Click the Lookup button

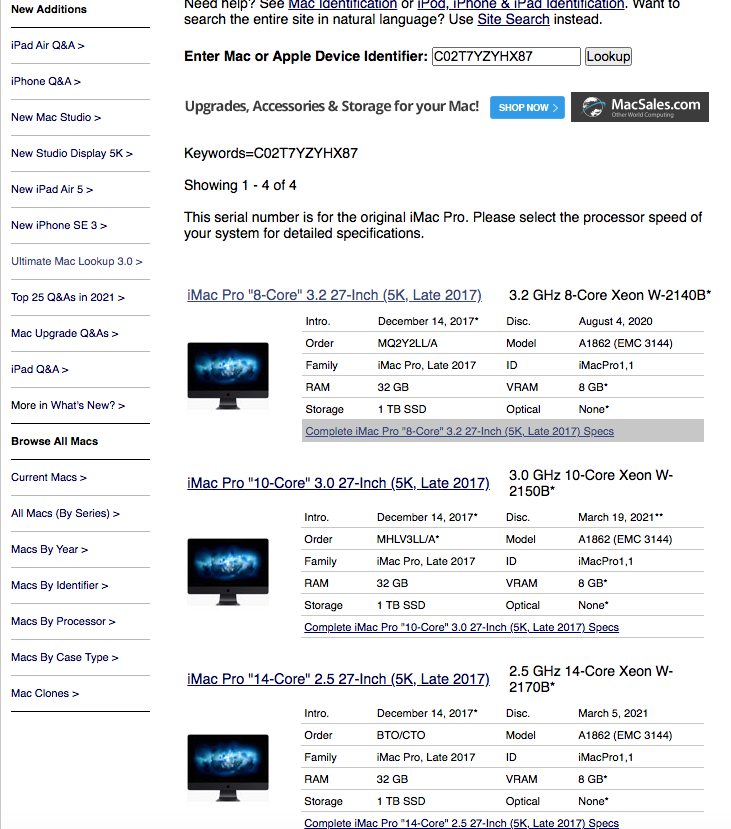[608, 57]
